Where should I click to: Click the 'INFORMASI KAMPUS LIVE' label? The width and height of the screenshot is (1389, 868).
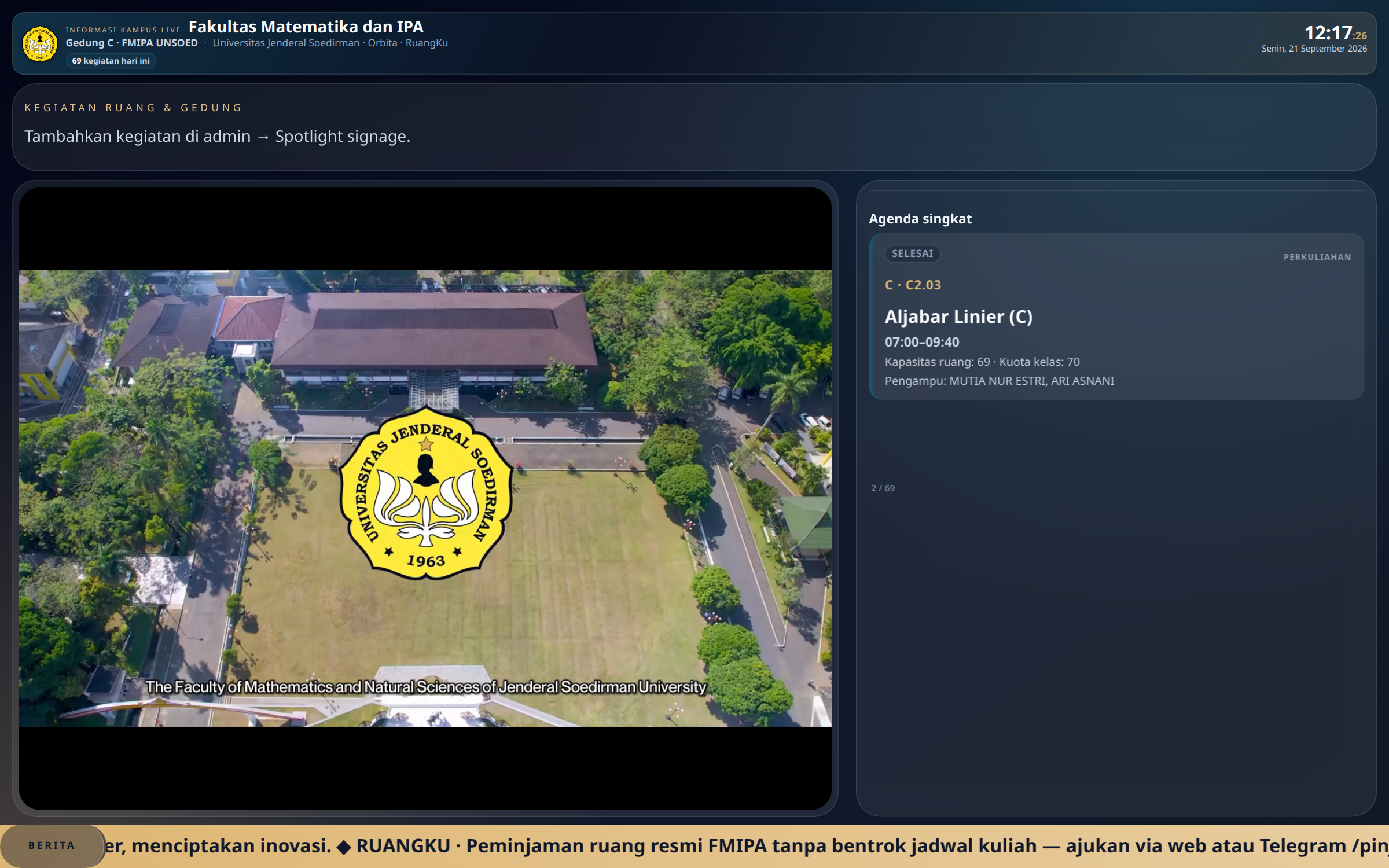click(123, 30)
